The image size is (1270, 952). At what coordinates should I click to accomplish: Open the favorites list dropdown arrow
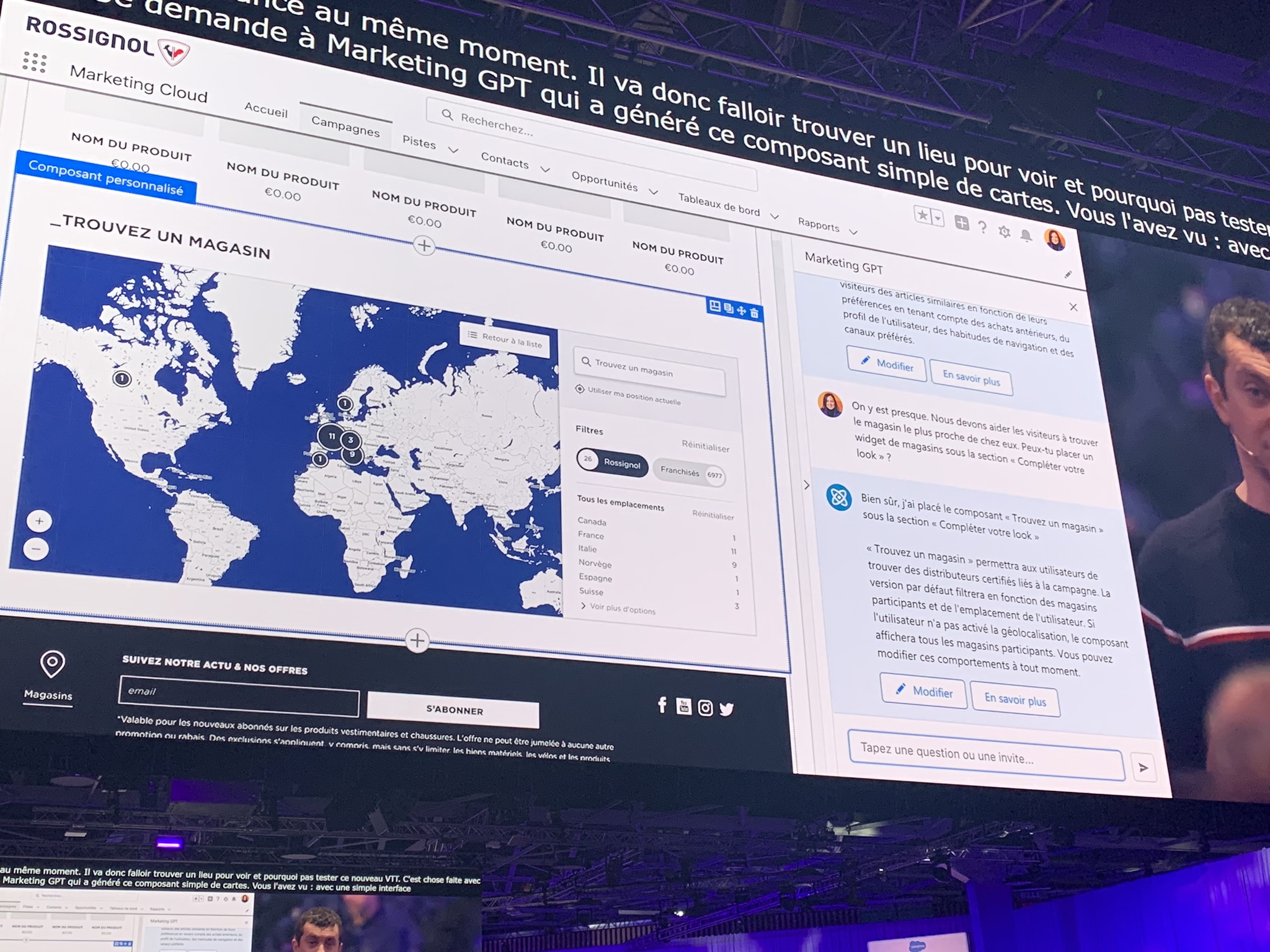(x=938, y=218)
